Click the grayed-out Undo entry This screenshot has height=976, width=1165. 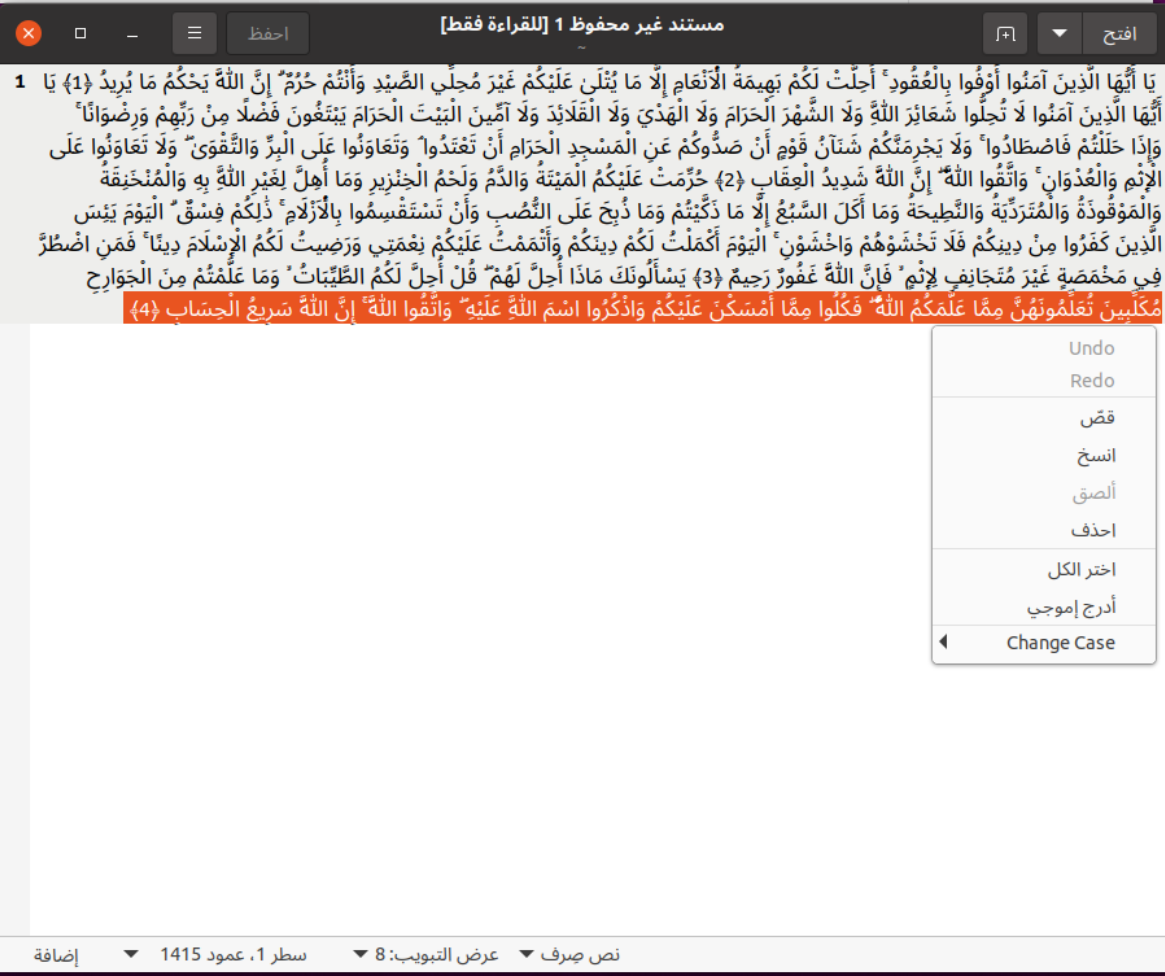tap(1043, 348)
